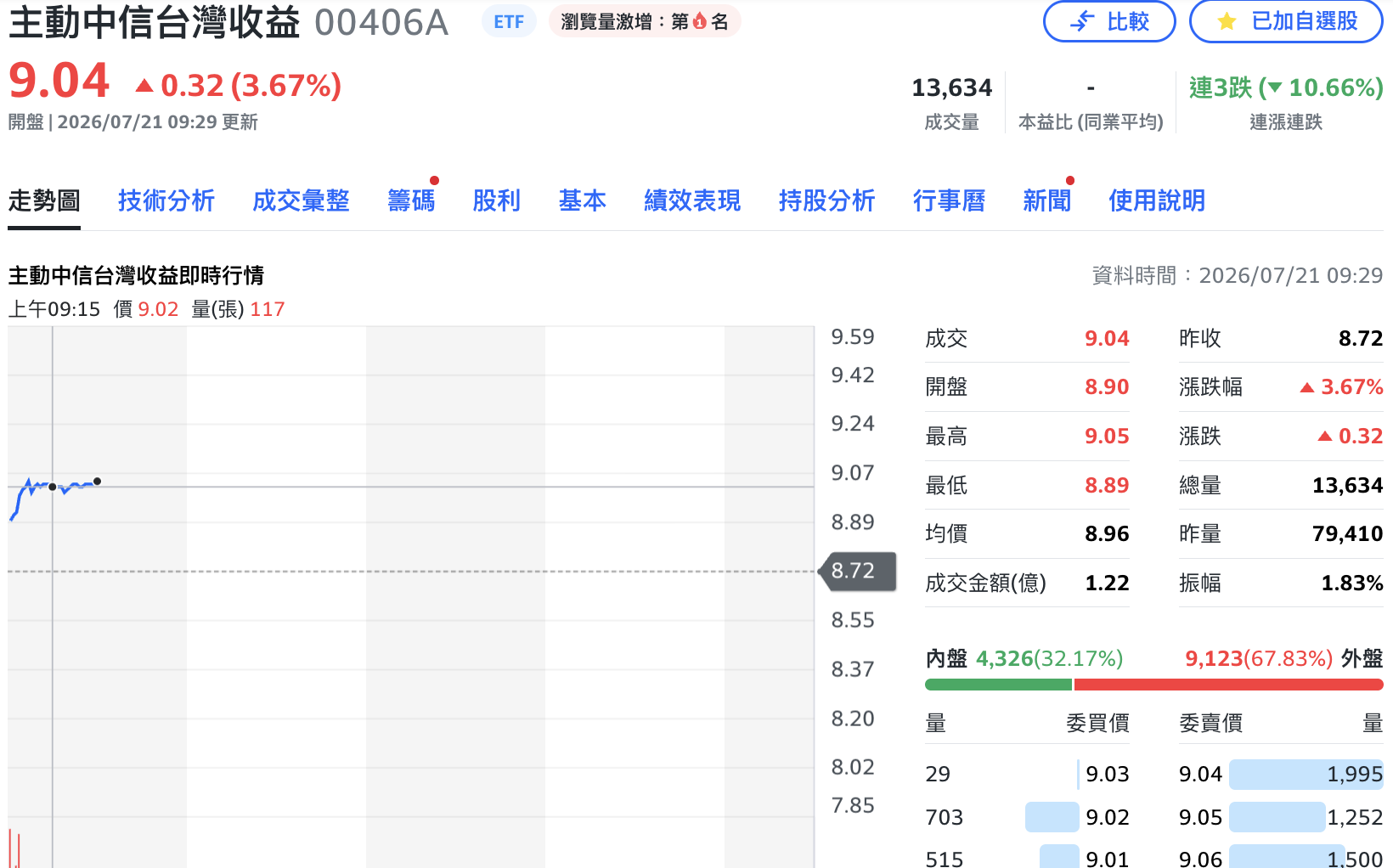Switch to the 股利 tab
This screenshot has height=868, width=1393.
[497, 201]
